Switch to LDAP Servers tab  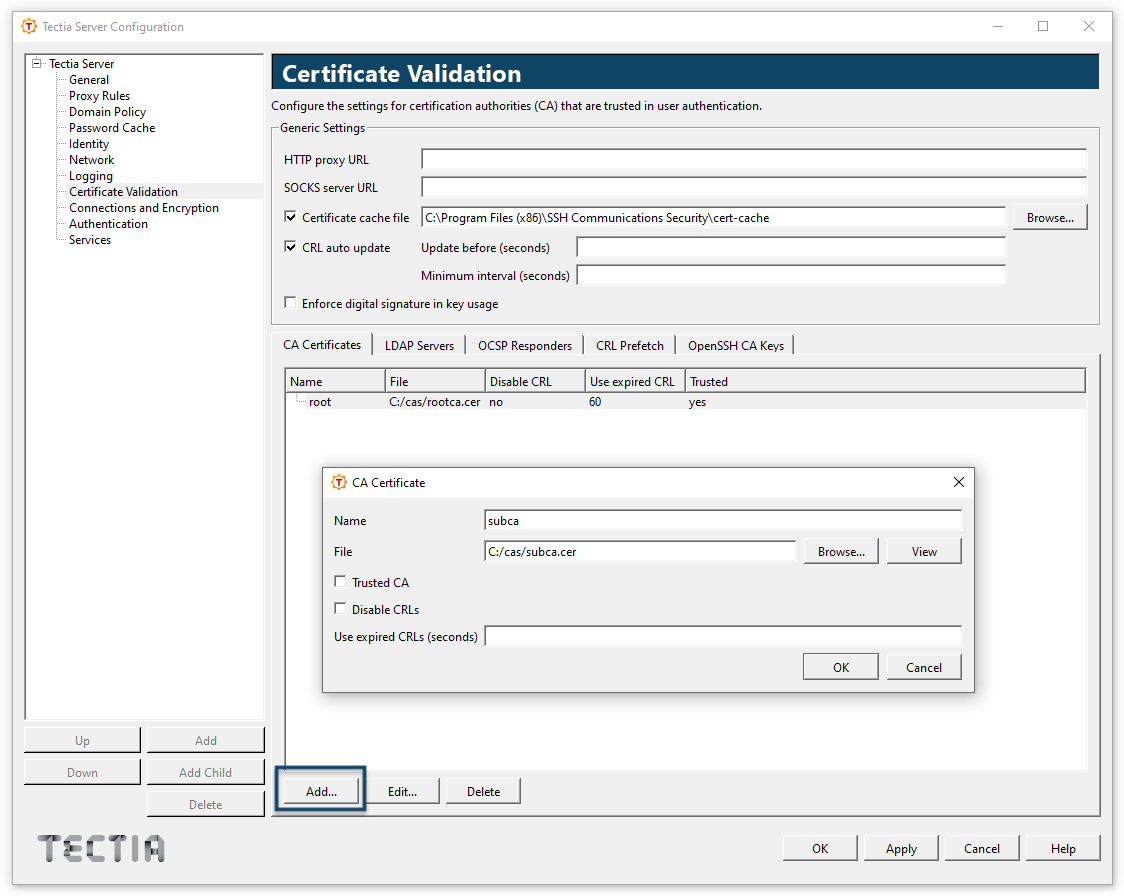tap(419, 345)
